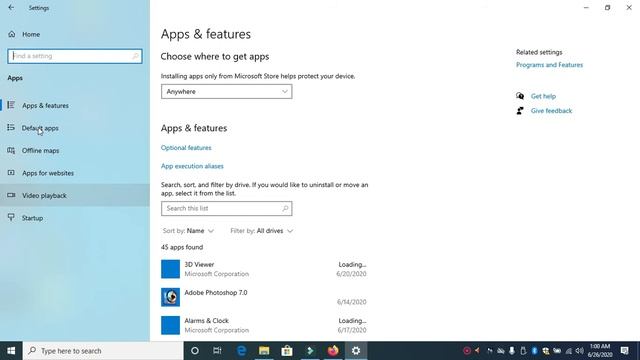This screenshot has width=640, height=360.
Task: Open Cortana circle on taskbar
Action: tap(195, 351)
